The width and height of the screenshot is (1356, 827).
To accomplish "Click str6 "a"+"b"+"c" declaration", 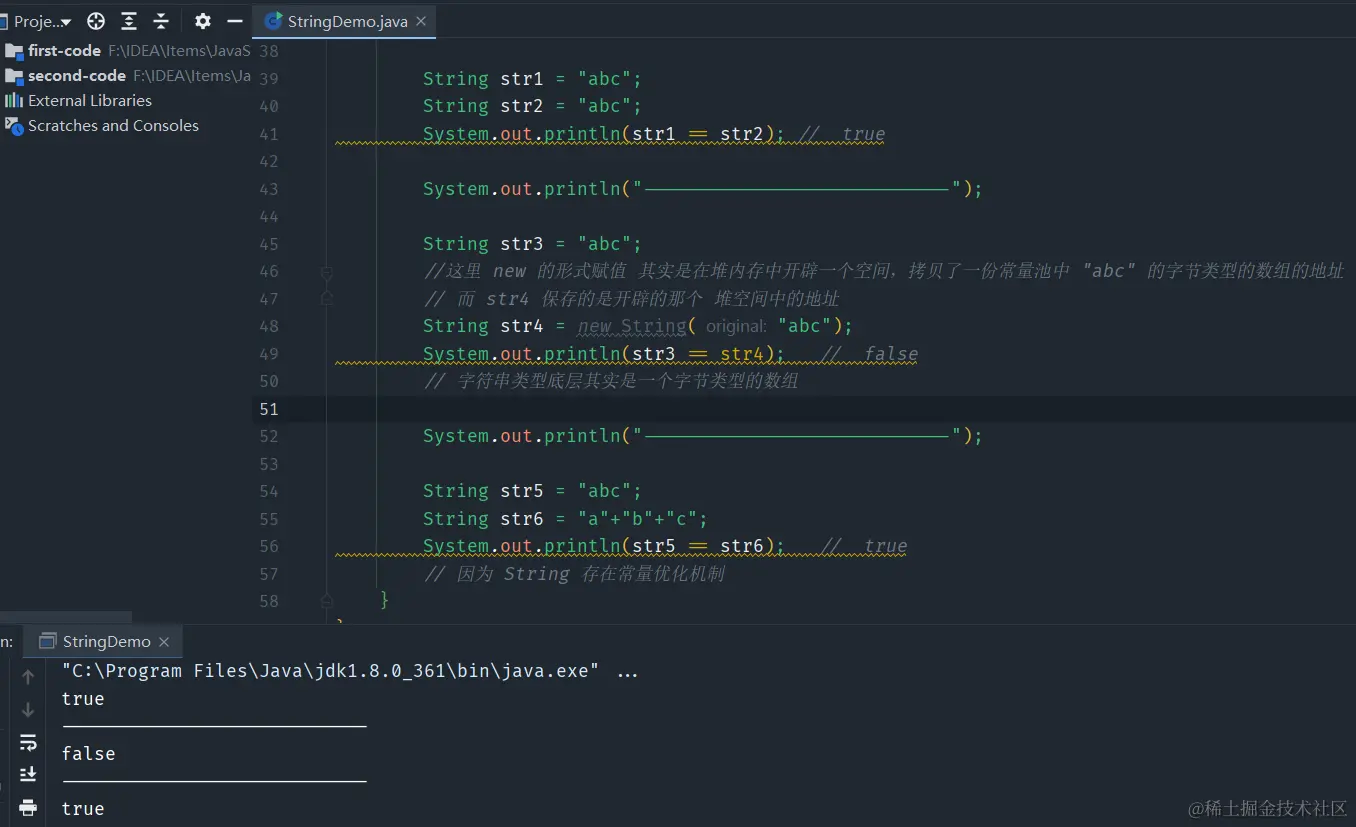I will [x=565, y=519].
